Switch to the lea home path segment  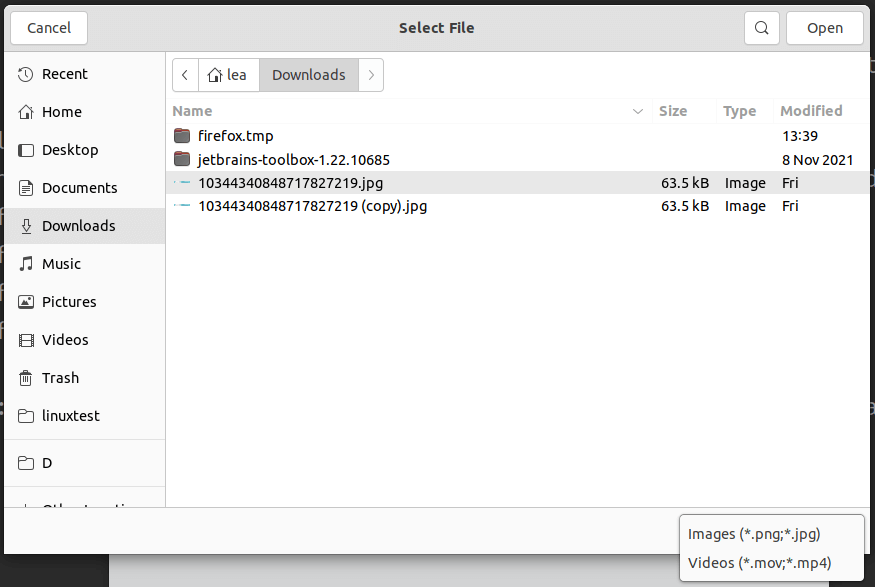228,75
